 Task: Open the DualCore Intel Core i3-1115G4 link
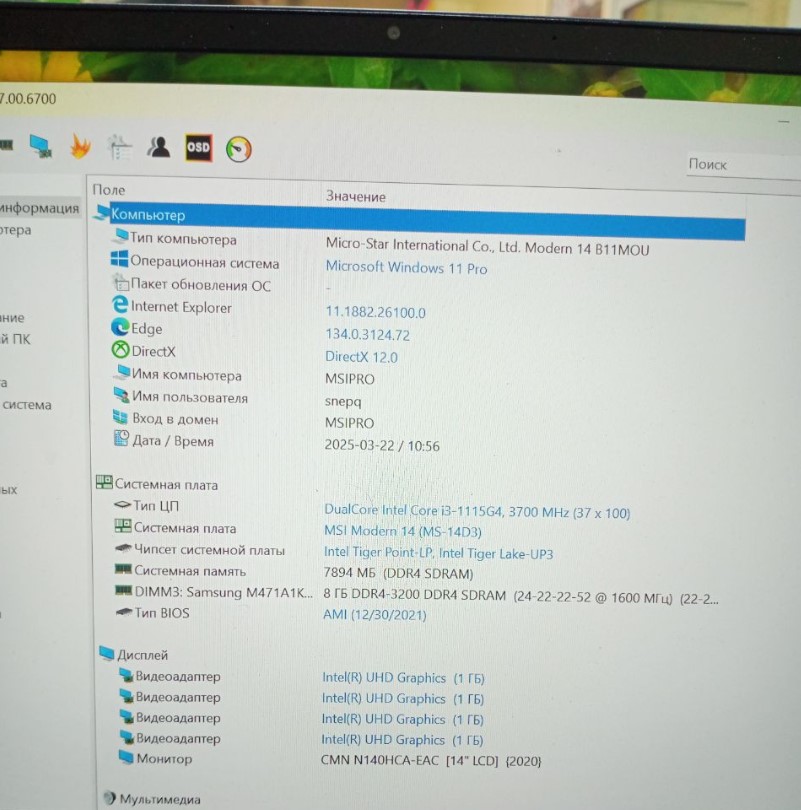(477, 512)
